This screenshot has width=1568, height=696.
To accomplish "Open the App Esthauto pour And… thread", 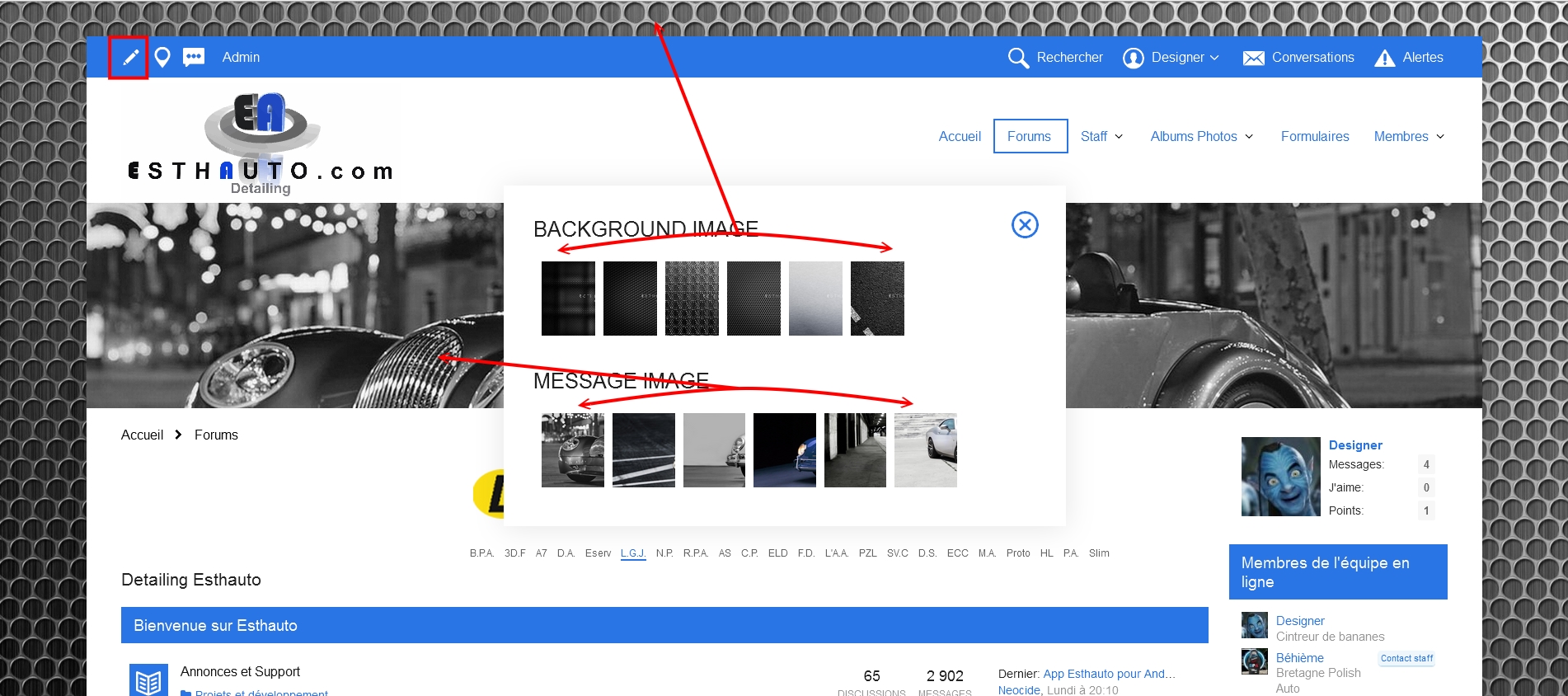I will 1110,674.
